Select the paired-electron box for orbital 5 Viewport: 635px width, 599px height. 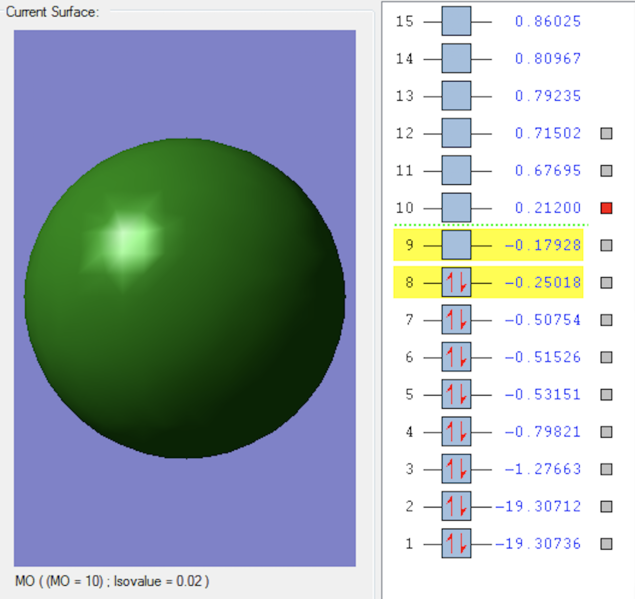pyautogui.click(x=456, y=394)
